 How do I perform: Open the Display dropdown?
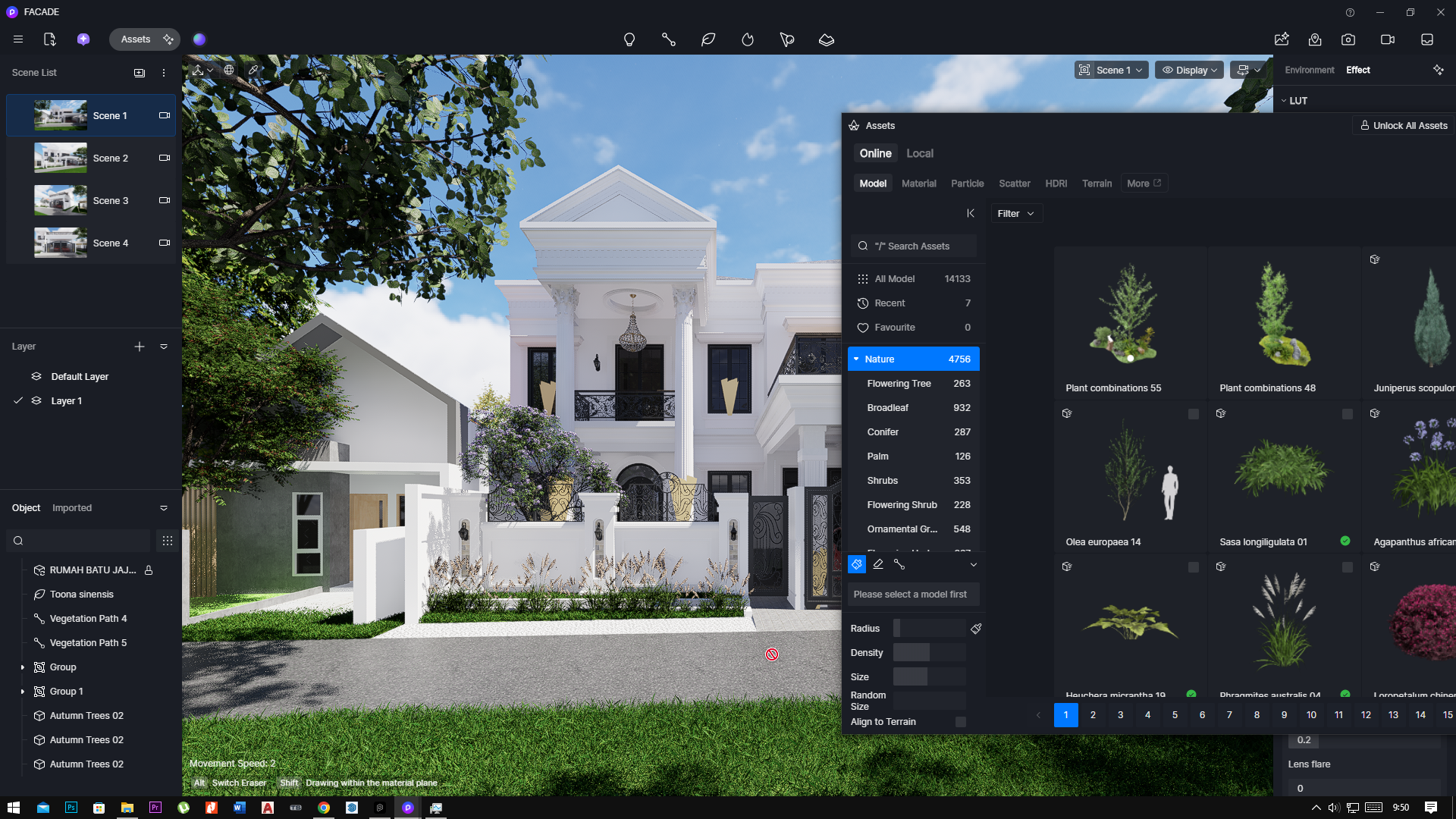tap(1188, 70)
